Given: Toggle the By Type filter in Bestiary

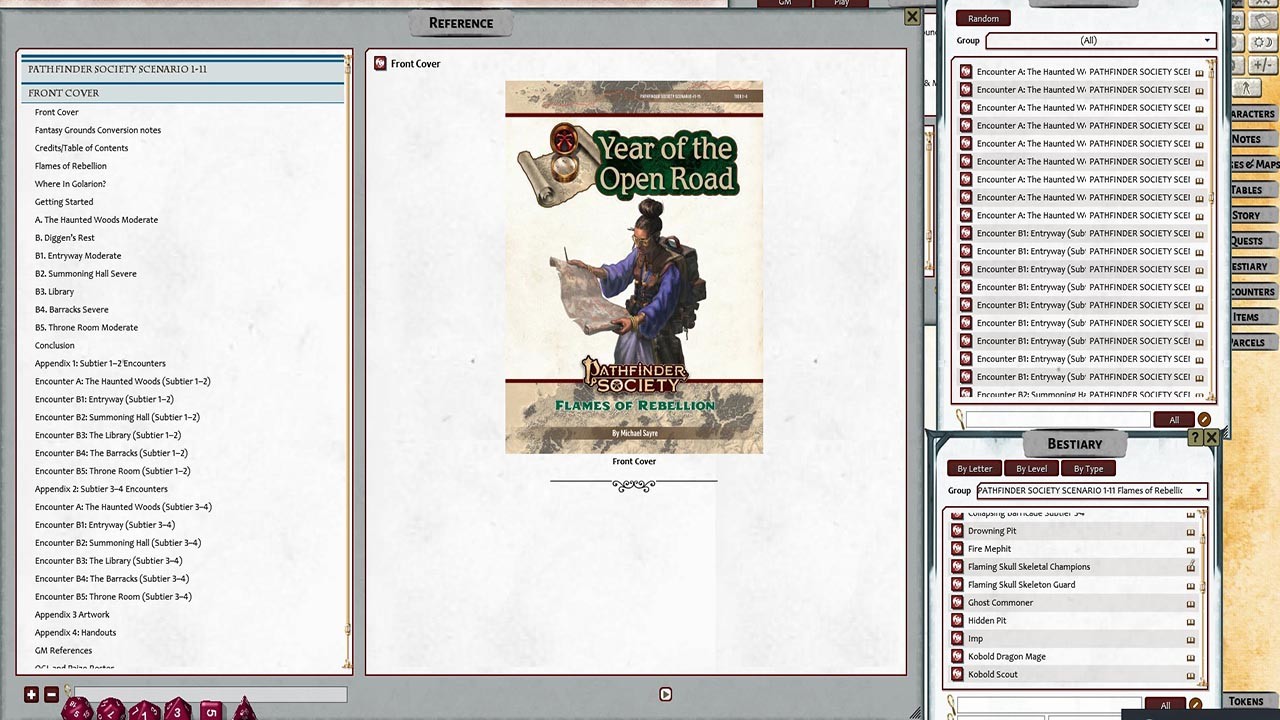Looking at the screenshot, I should click(x=1088, y=468).
